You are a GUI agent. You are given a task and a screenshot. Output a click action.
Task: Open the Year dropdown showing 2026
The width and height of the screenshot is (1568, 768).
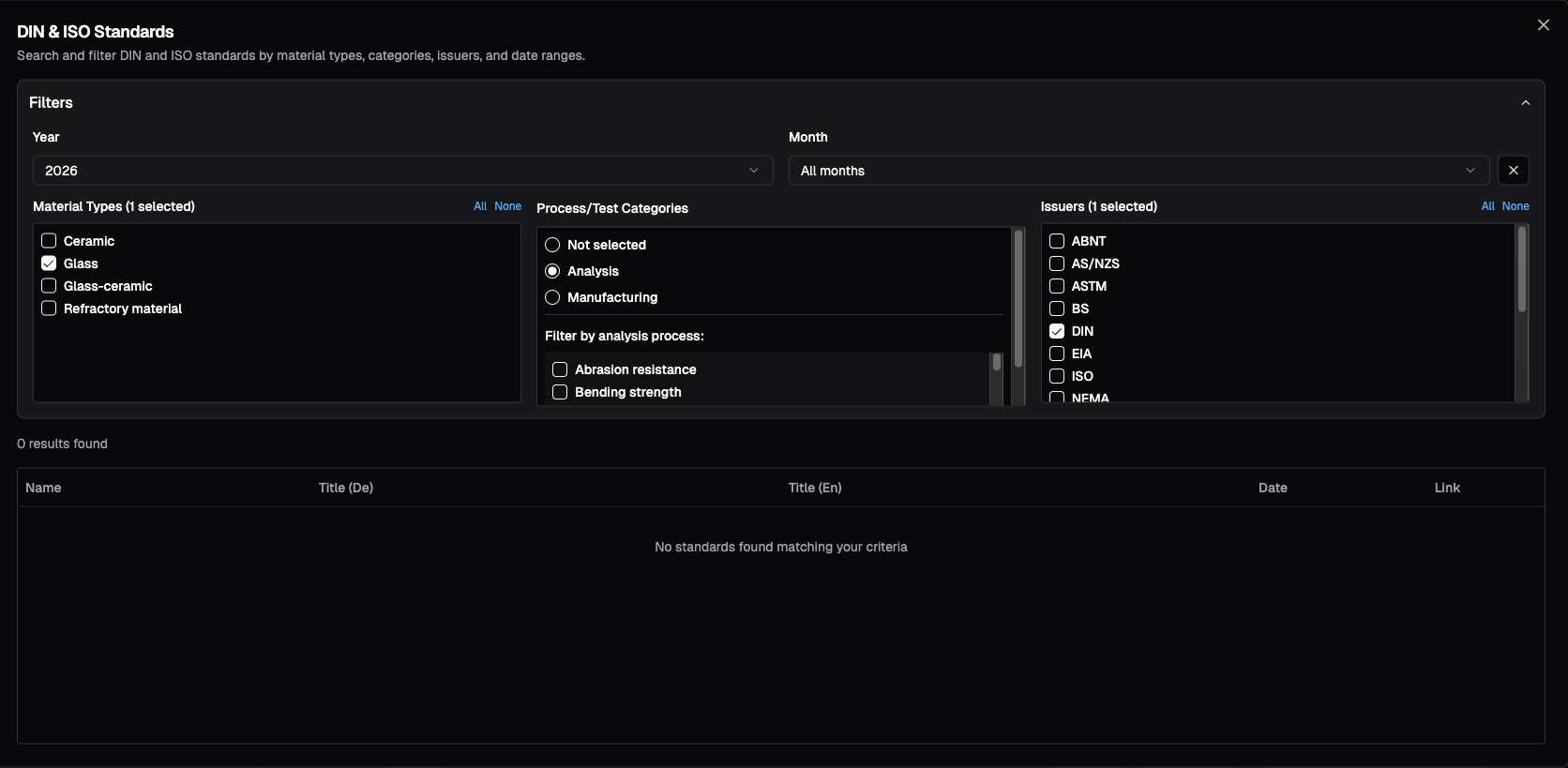402,171
